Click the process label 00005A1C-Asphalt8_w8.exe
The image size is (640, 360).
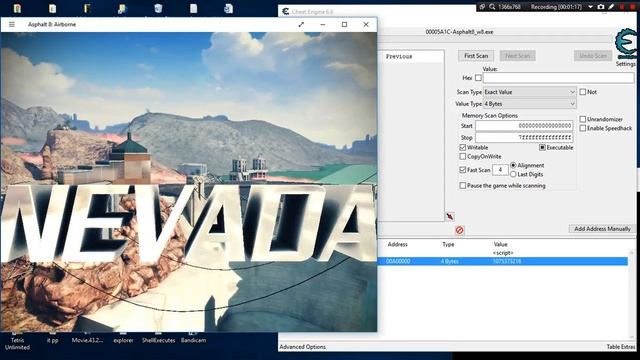coord(459,32)
